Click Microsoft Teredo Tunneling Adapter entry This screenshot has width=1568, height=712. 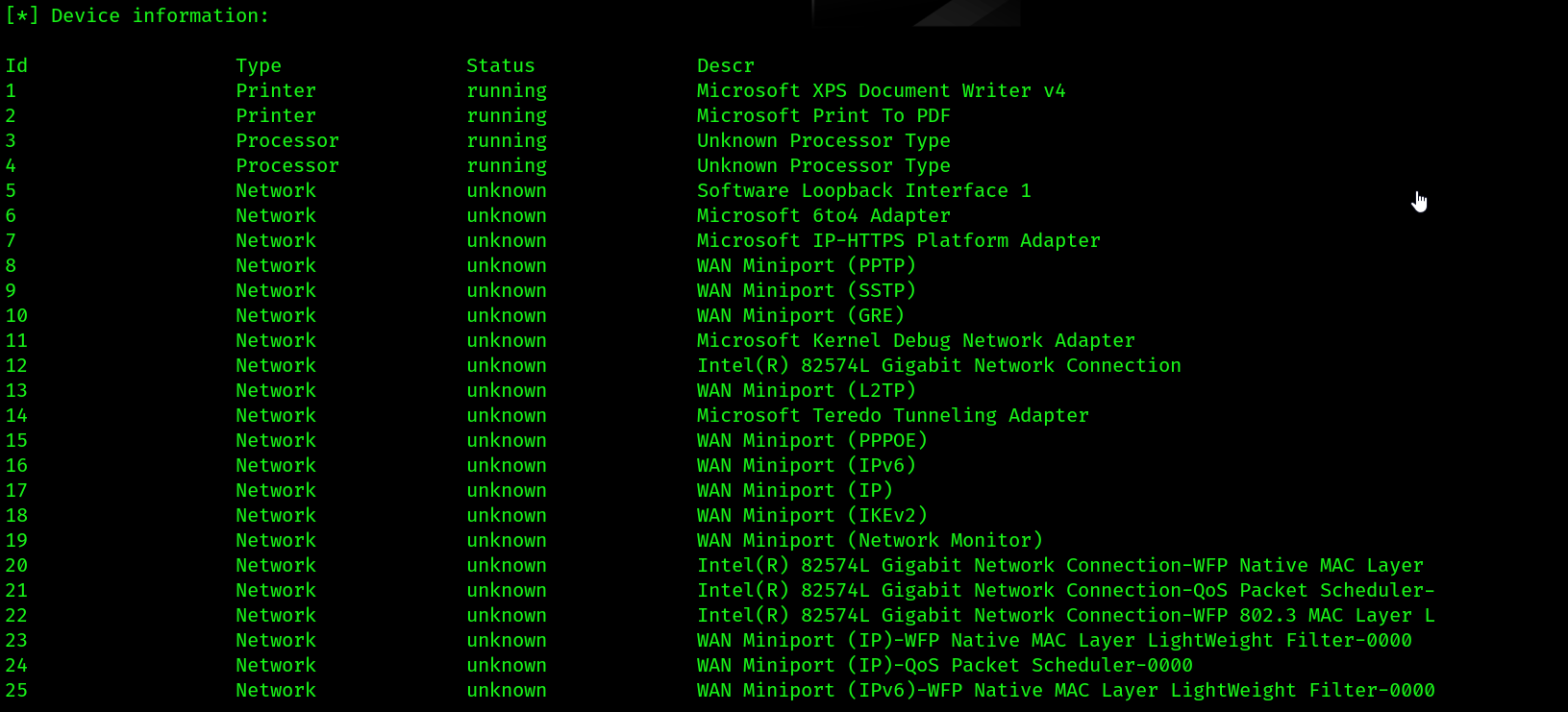(x=893, y=415)
